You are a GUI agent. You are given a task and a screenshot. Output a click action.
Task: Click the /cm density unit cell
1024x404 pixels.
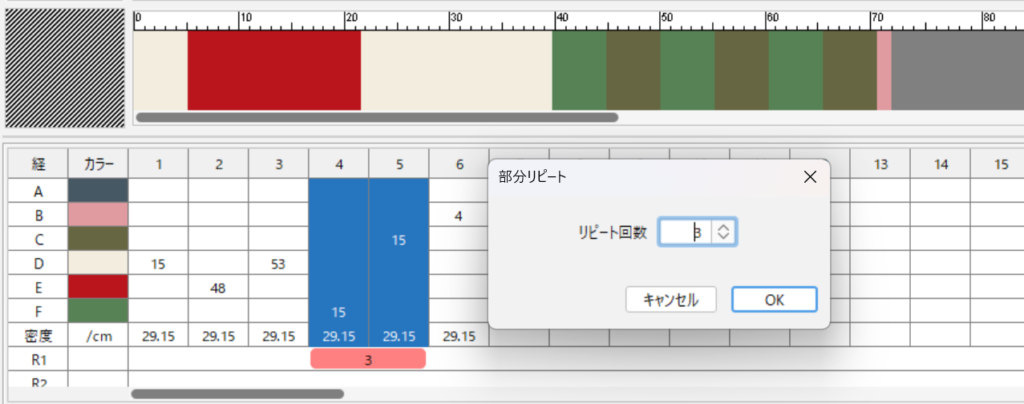coord(98,335)
